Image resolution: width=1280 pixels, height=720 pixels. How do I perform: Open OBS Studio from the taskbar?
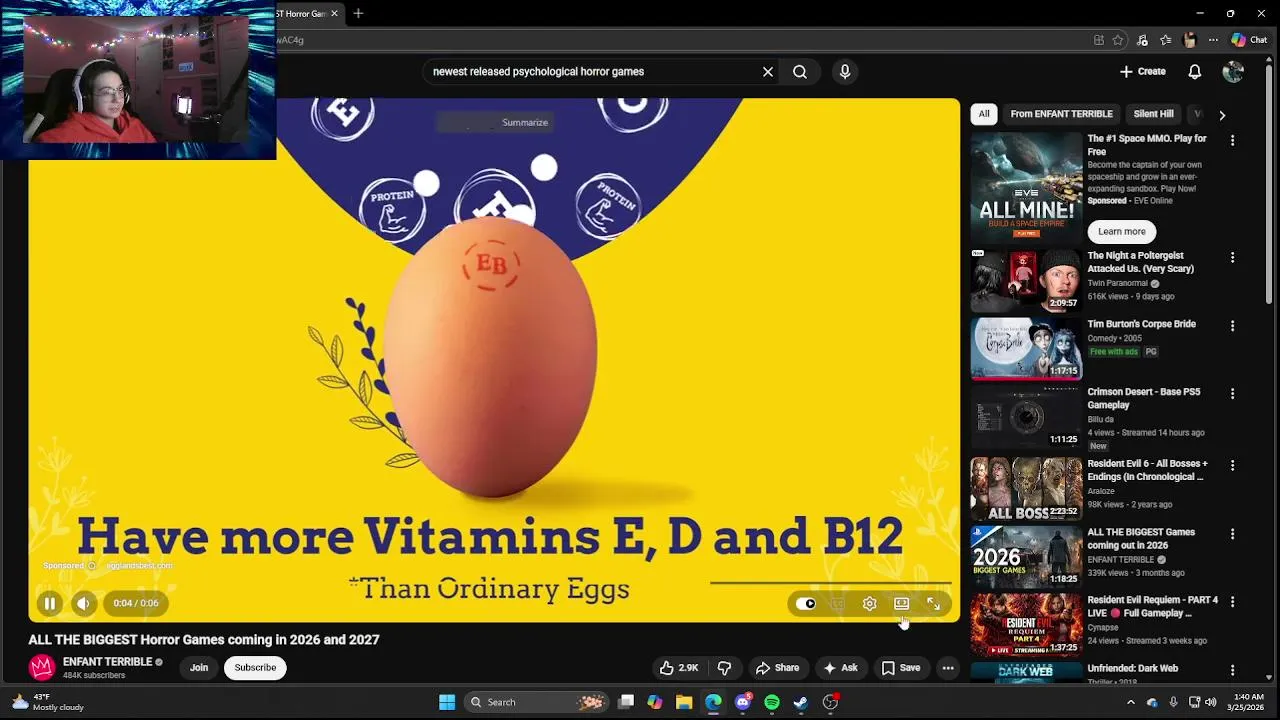pos(830,702)
